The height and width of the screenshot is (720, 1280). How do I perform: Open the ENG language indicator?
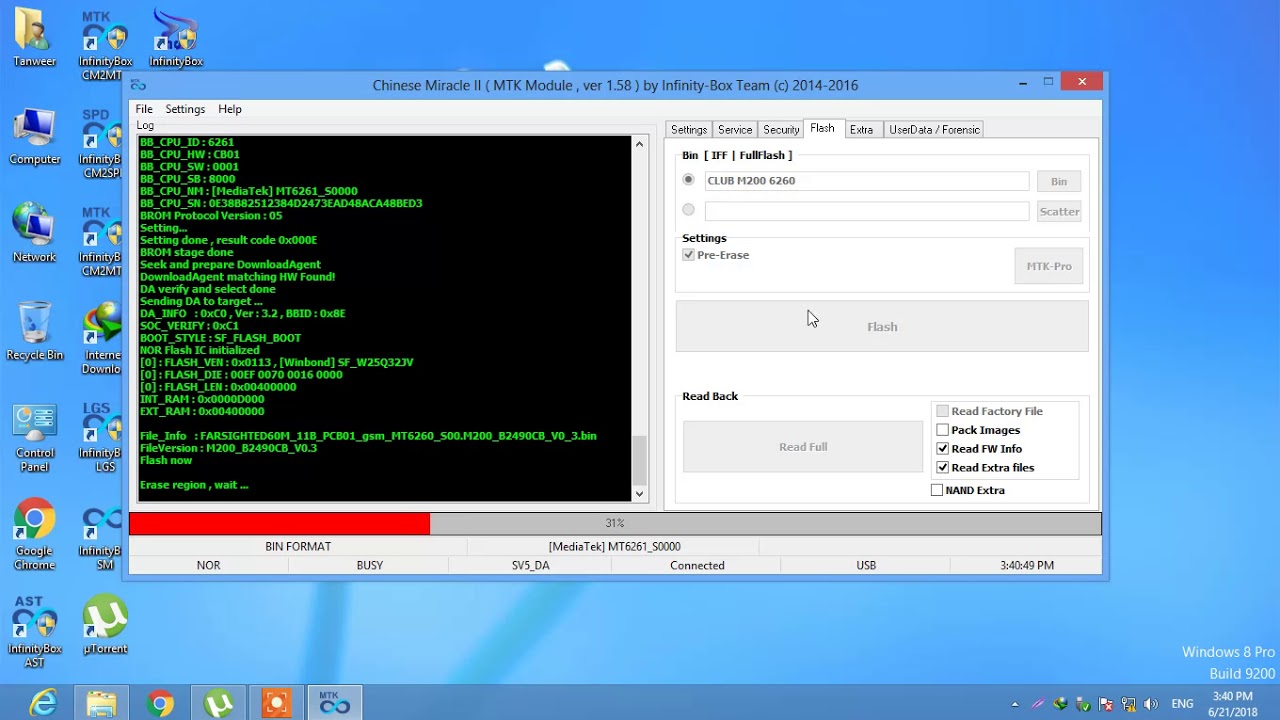point(1182,704)
